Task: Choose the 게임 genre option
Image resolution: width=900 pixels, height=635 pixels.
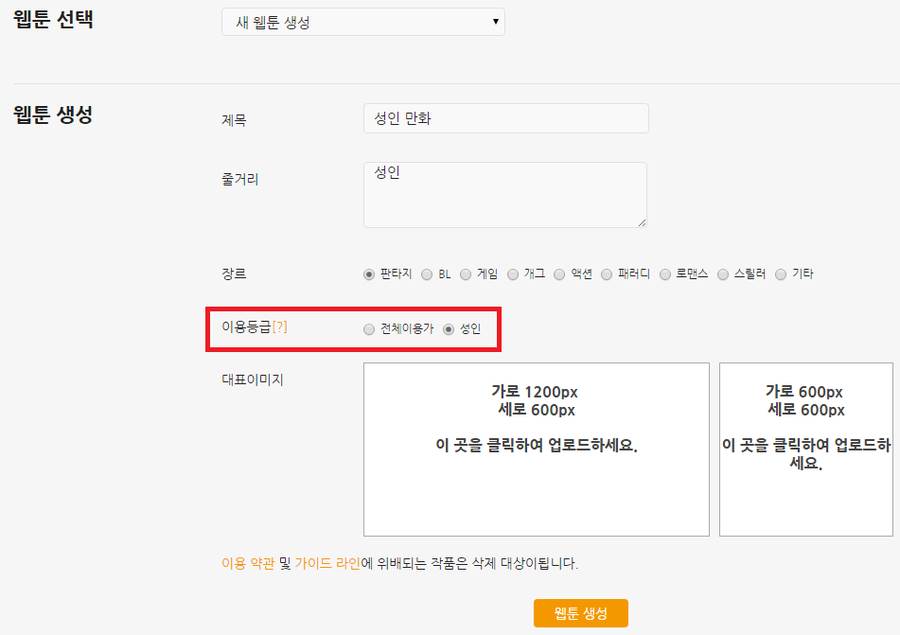Action: tap(466, 274)
